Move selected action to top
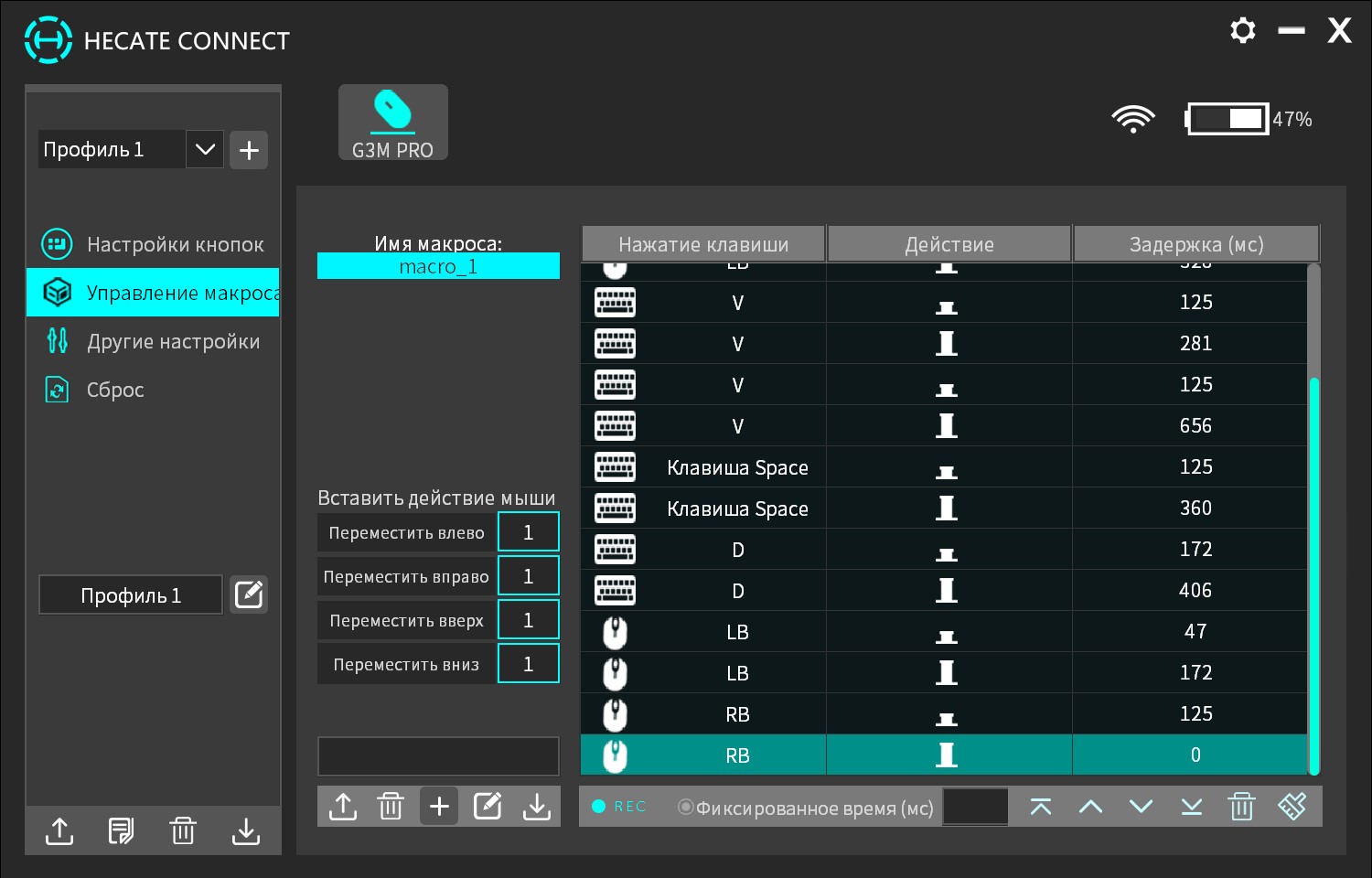Image resolution: width=1372 pixels, height=878 pixels. (1041, 806)
